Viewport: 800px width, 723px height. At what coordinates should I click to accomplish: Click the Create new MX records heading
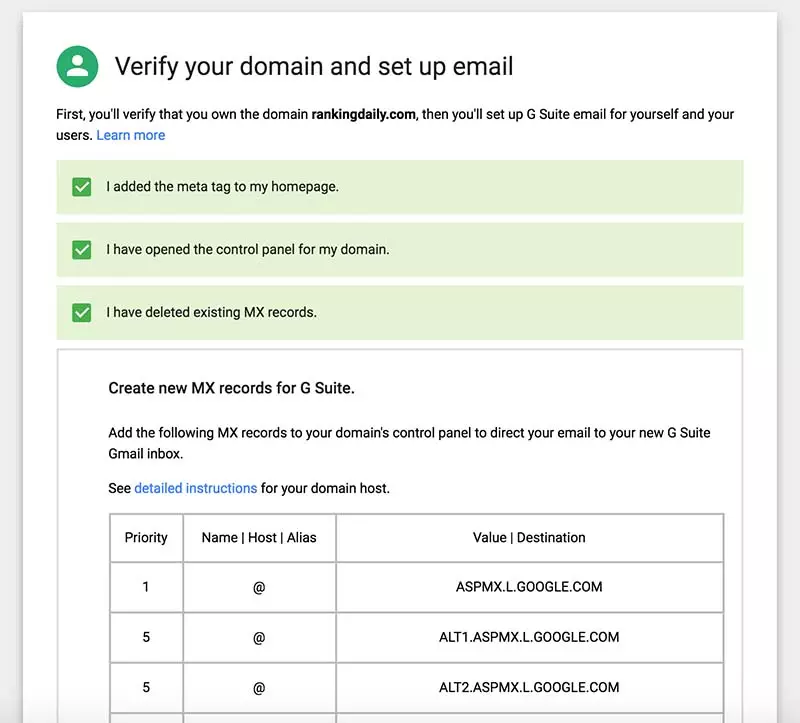pos(231,388)
